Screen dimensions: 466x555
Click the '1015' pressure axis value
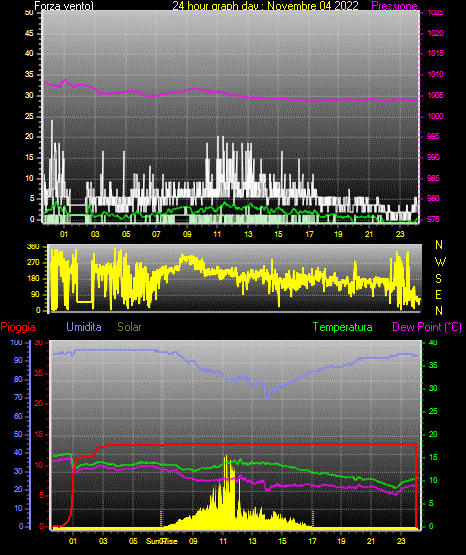(436, 53)
